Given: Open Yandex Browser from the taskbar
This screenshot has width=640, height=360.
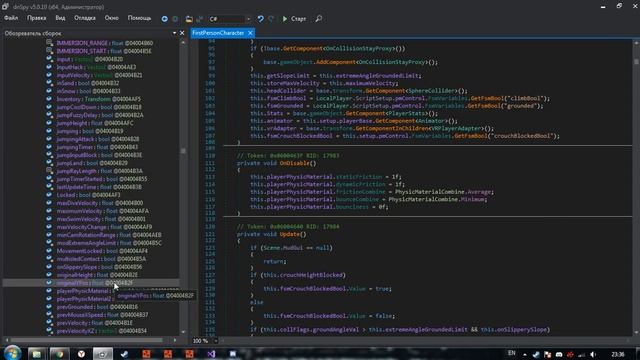Looking at the screenshot, I should (81, 353).
